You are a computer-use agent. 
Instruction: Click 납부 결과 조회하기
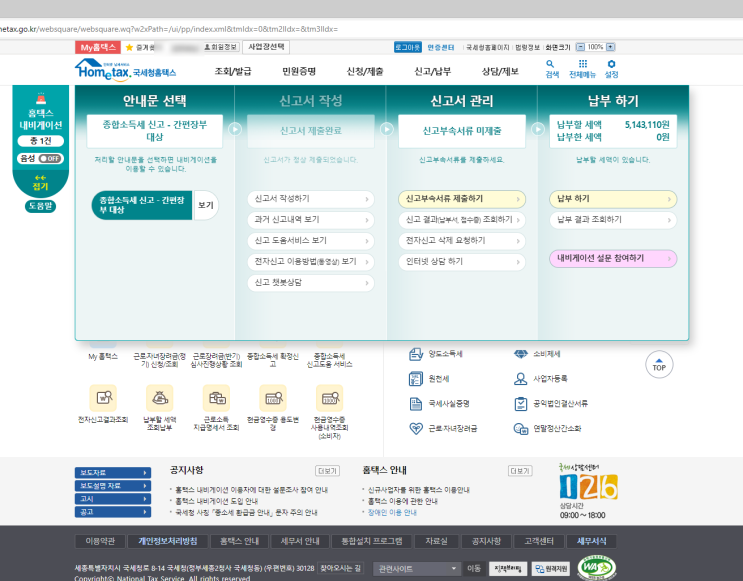(613, 220)
